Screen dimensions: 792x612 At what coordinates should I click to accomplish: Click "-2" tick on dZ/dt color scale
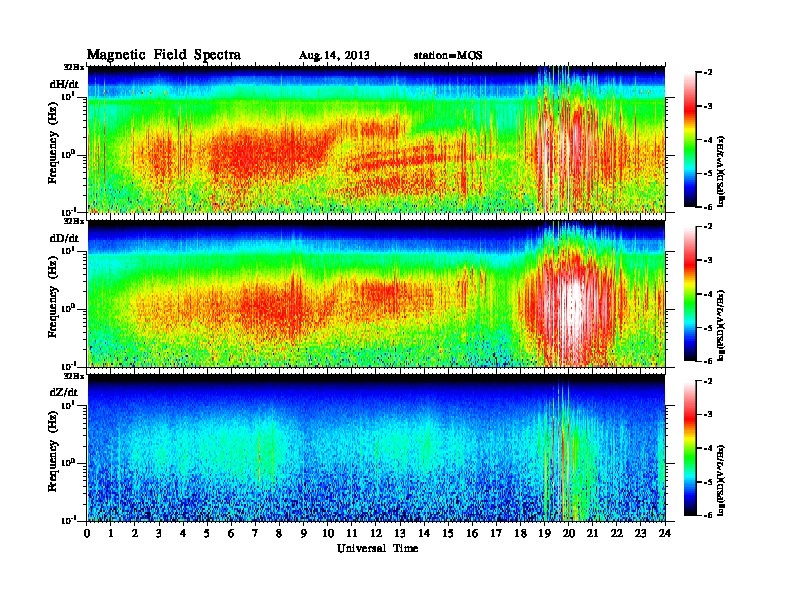708,381
